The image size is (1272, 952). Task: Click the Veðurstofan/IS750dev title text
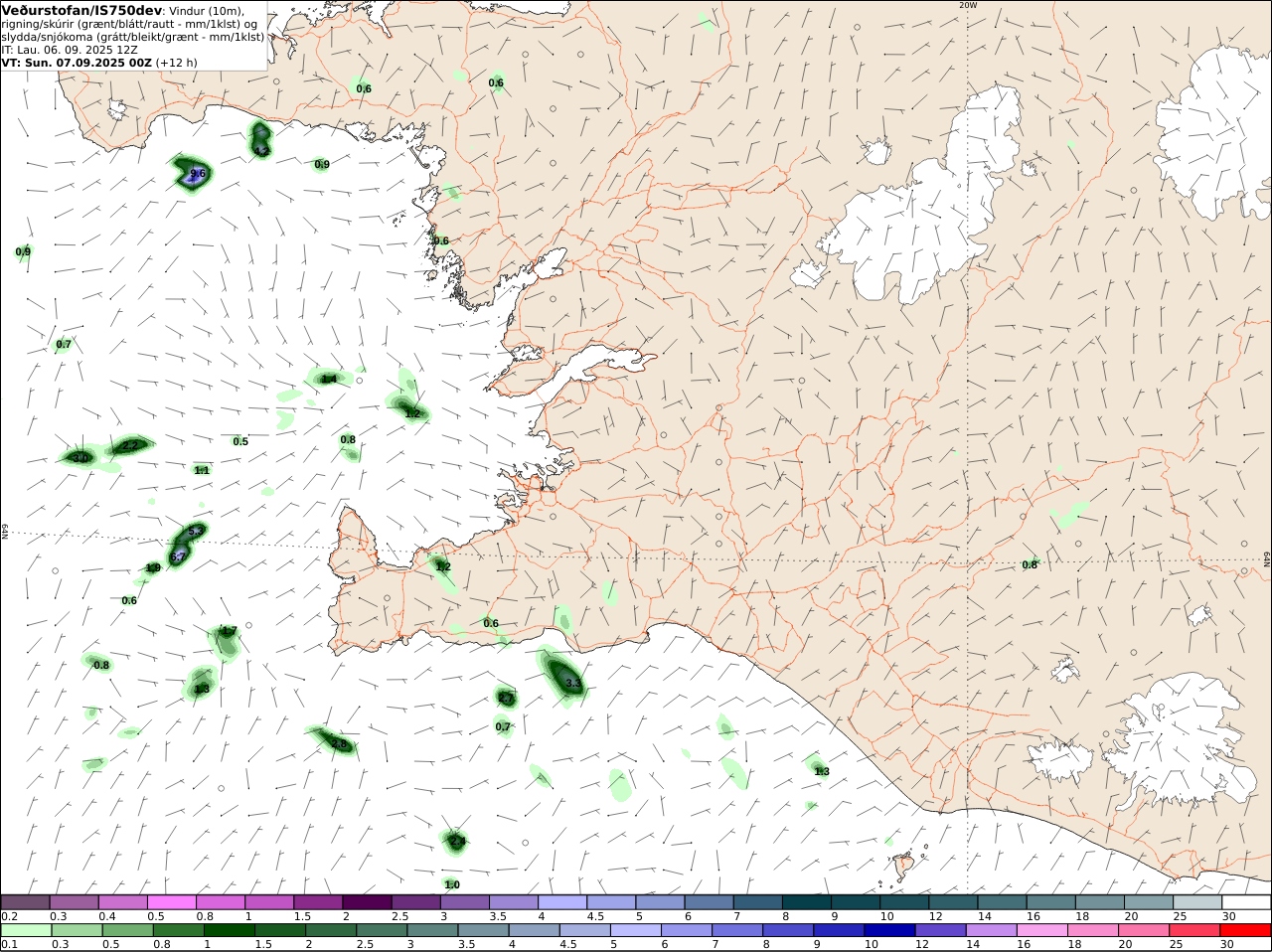(x=81, y=10)
